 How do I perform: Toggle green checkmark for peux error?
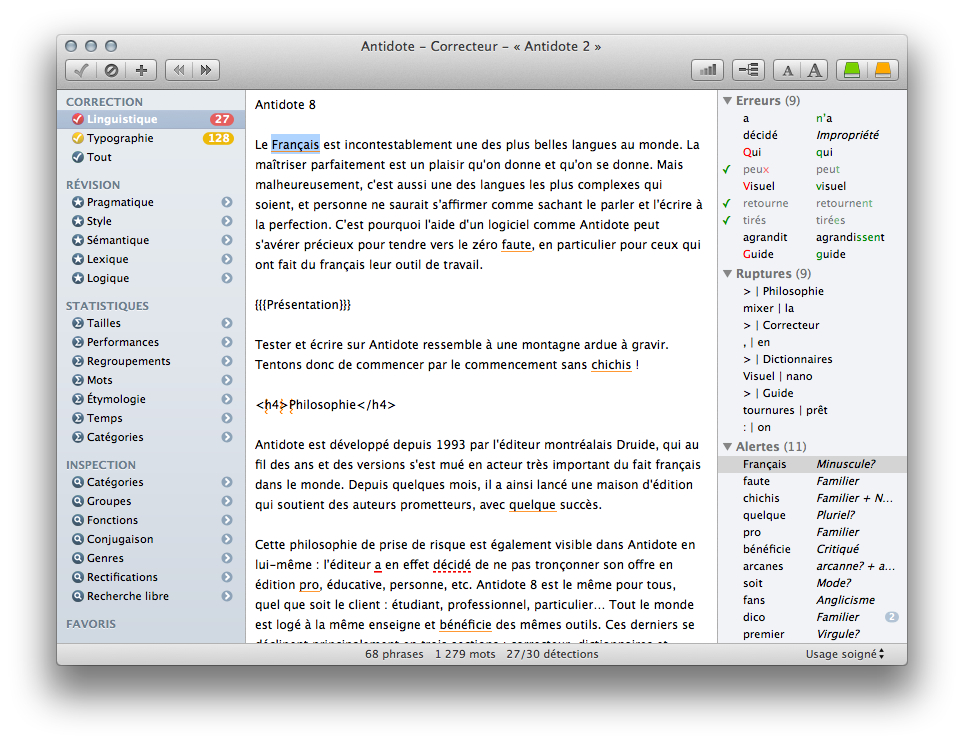pyautogui.click(x=727, y=169)
